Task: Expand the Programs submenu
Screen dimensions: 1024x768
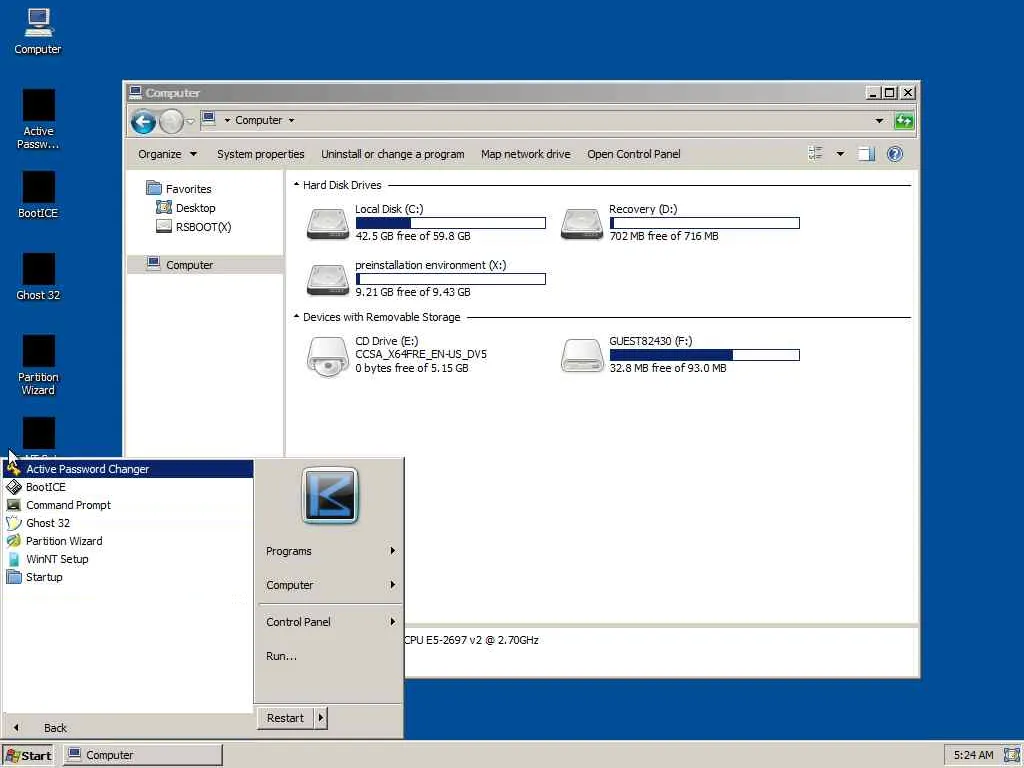Action: [x=330, y=551]
